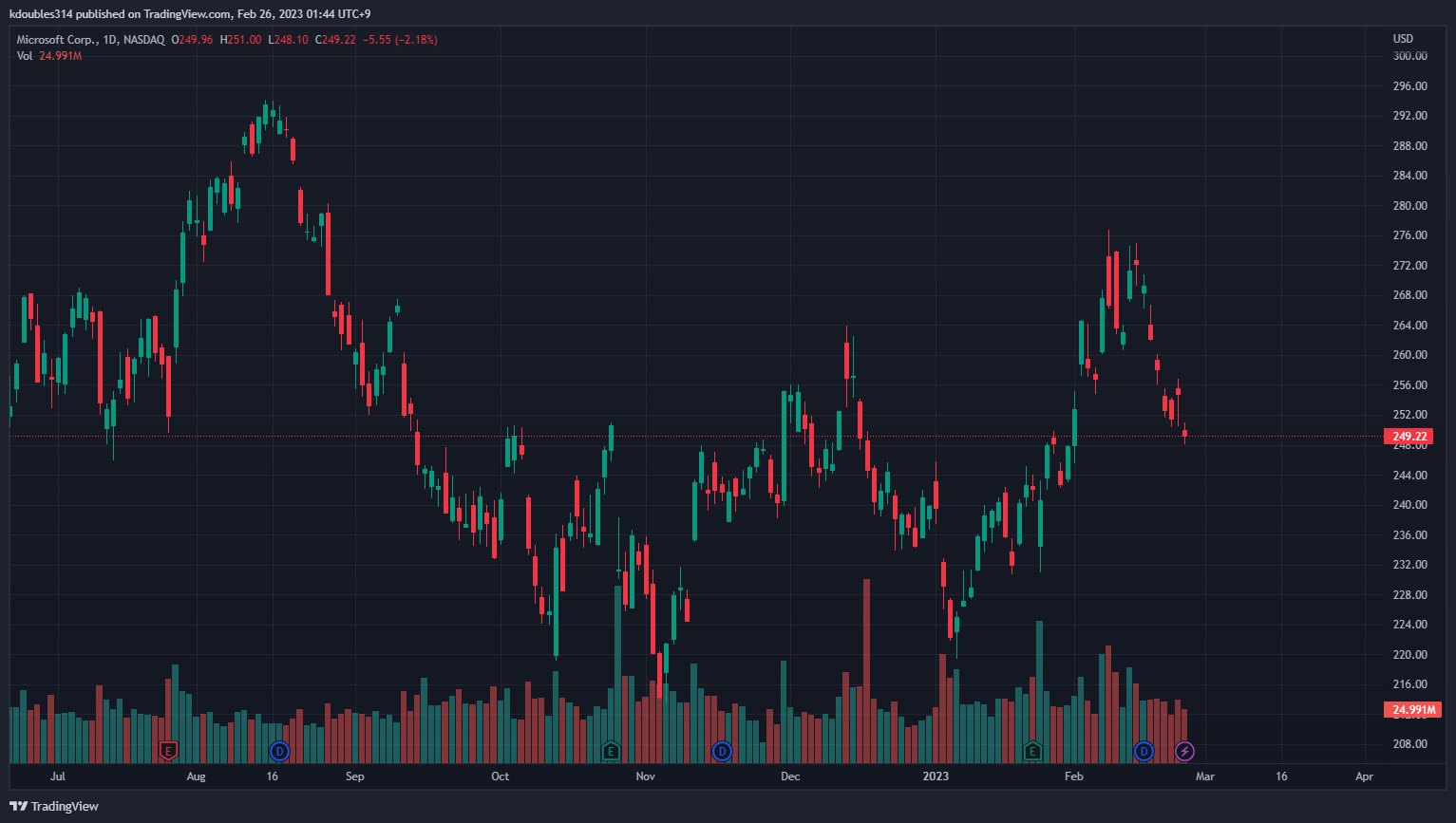Image resolution: width=1456 pixels, height=823 pixels.
Task: Click the Vol 24.991M value in legend
Action: [x=61, y=56]
